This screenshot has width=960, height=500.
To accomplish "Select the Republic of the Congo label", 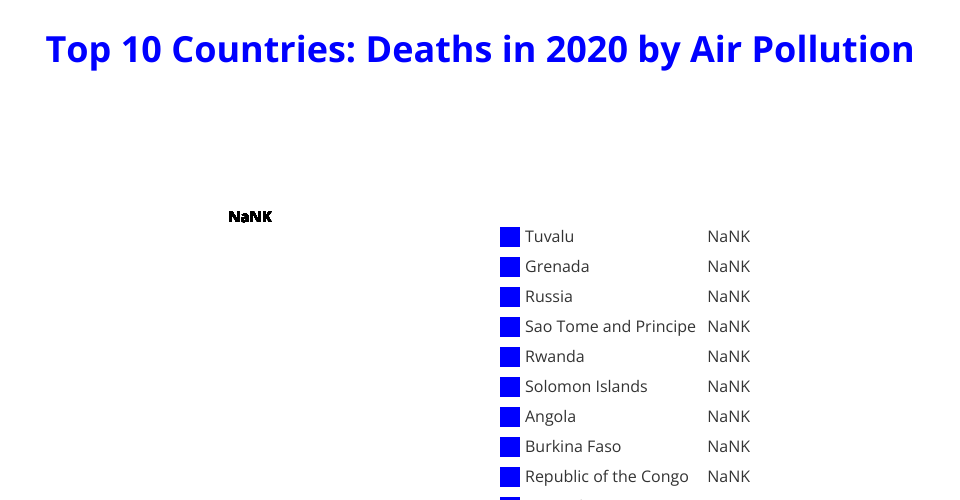I will coord(607,477).
